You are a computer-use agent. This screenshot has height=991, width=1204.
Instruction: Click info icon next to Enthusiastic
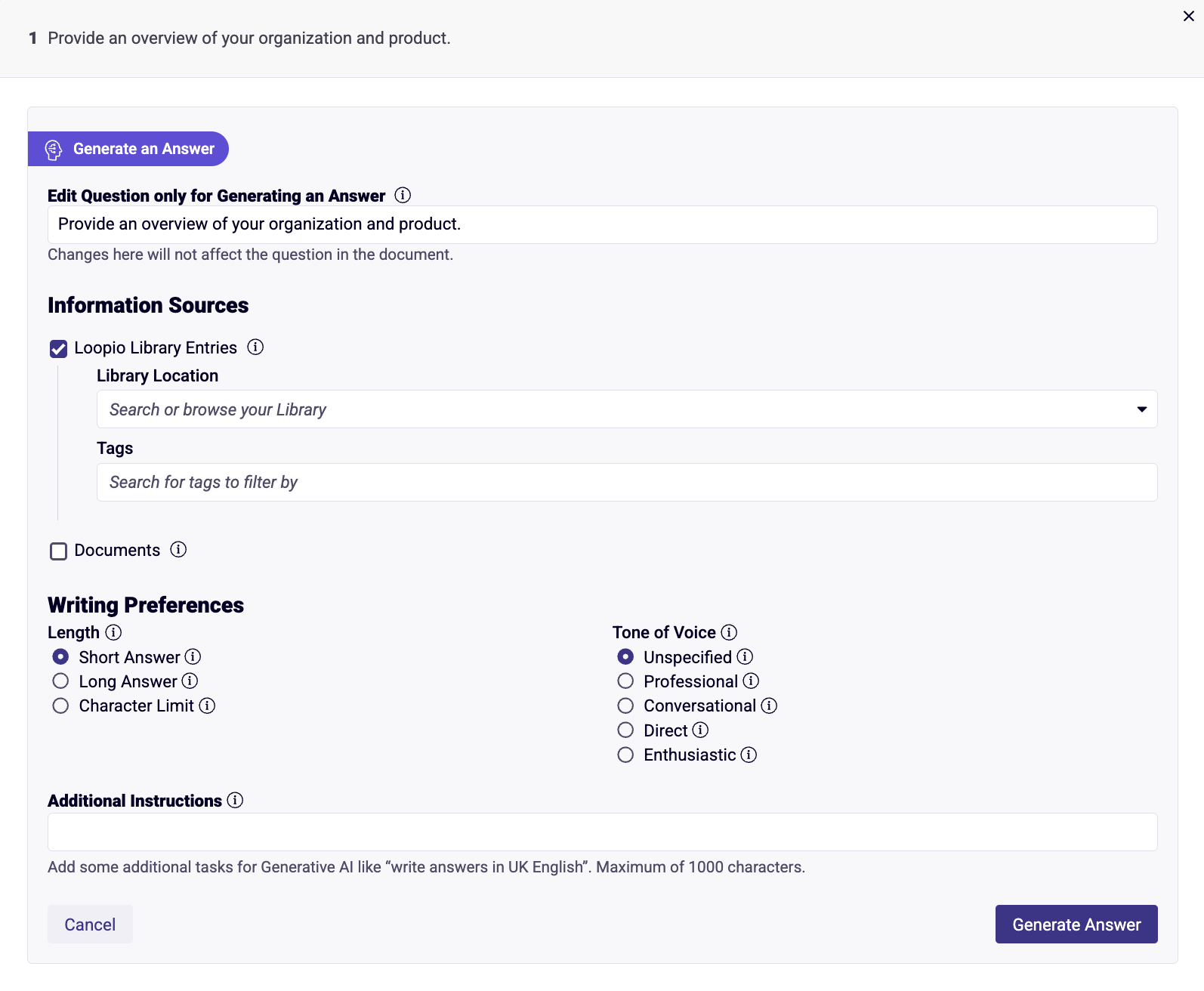[x=749, y=755]
